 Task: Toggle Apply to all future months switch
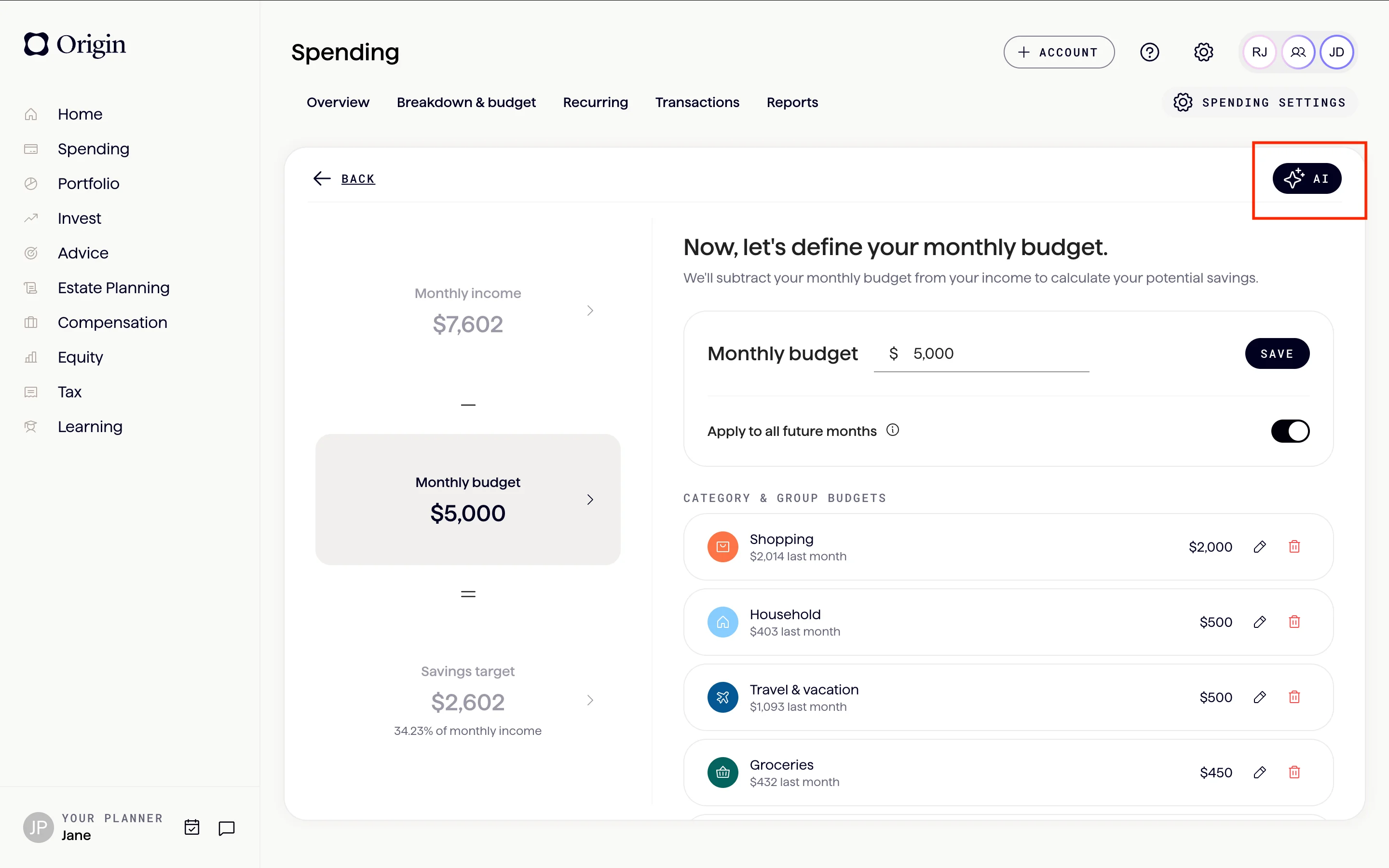pyautogui.click(x=1290, y=431)
